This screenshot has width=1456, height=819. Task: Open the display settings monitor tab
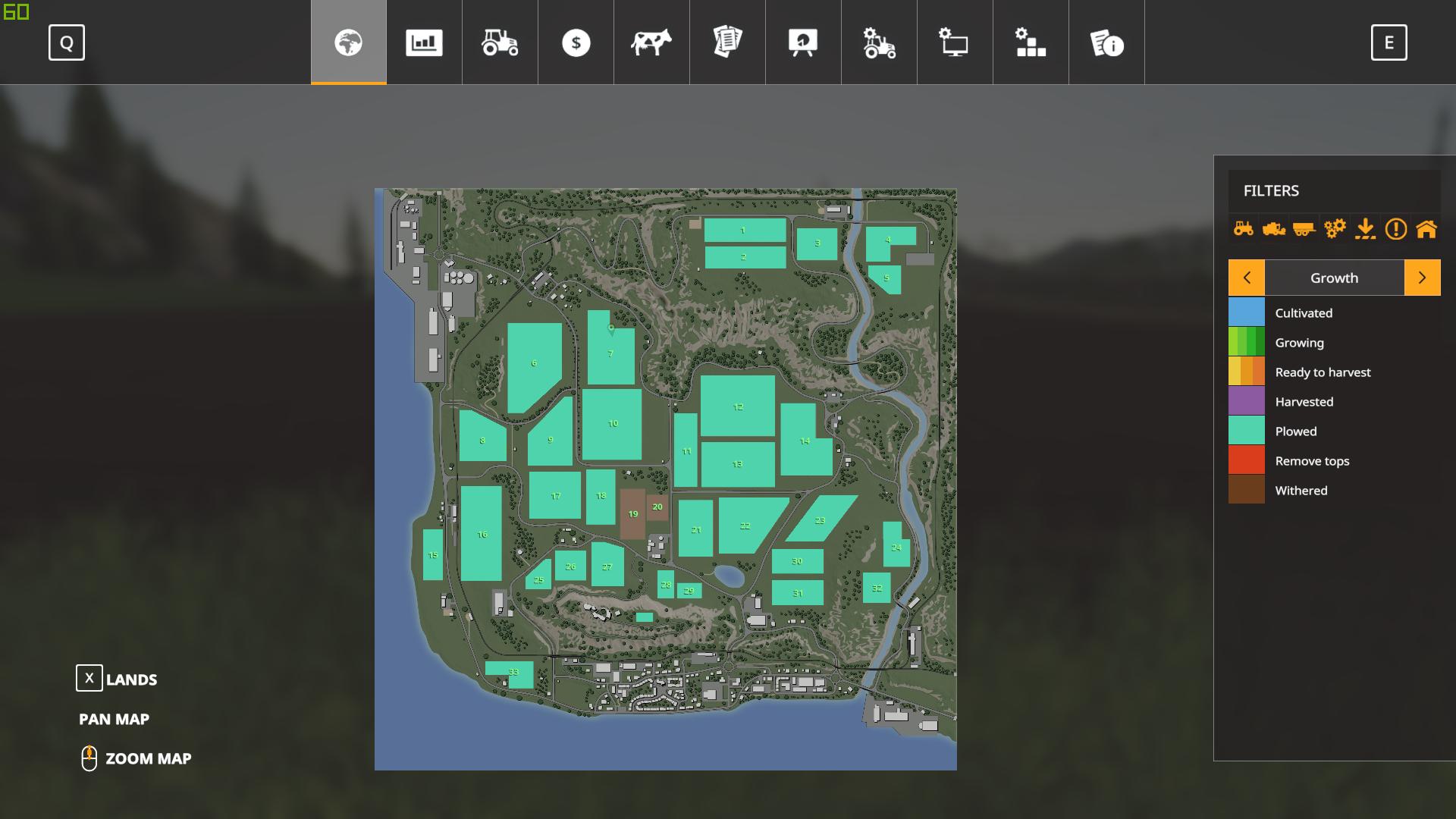click(x=955, y=42)
